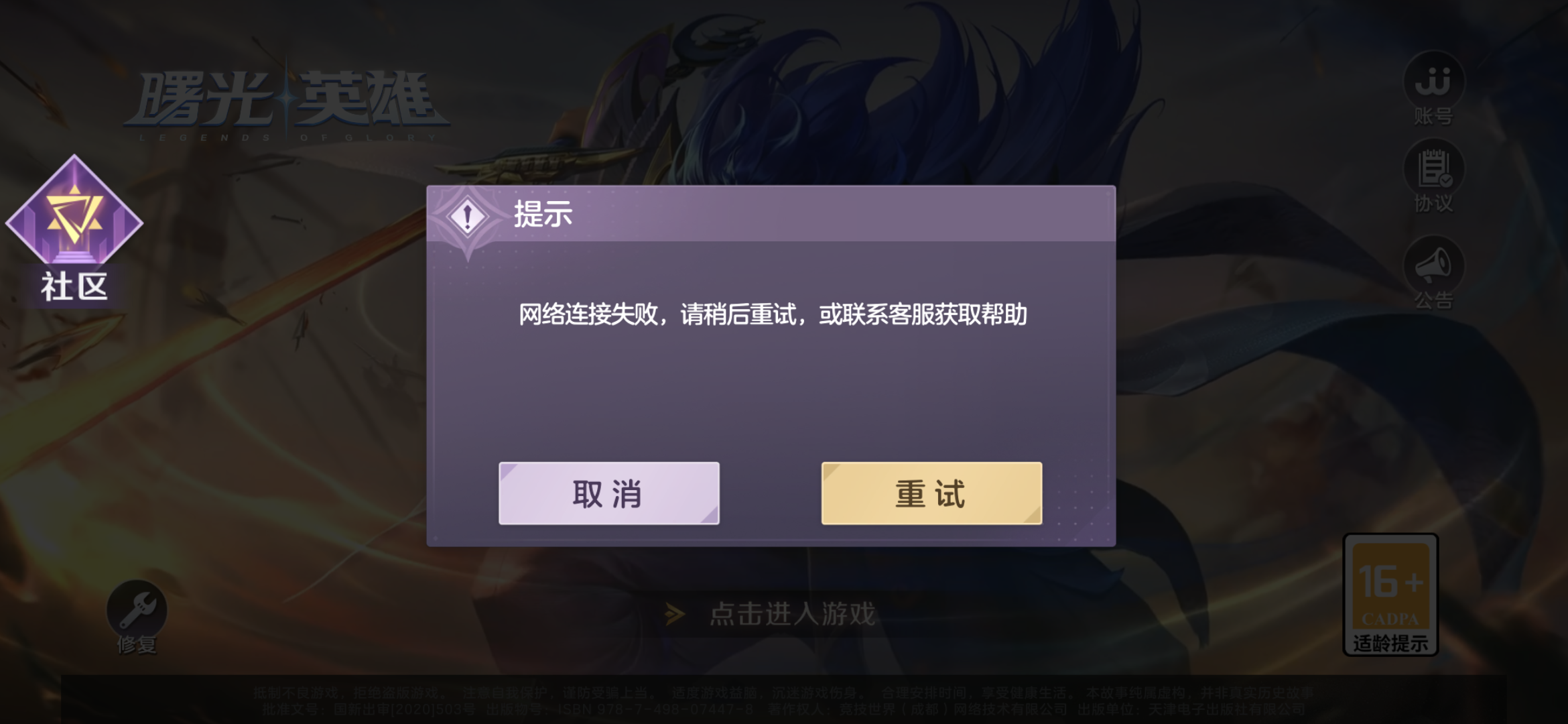This screenshot has height=724, width=1568.
Task: Click the 曙光英雄 game logo
Action: coord(287,104)
